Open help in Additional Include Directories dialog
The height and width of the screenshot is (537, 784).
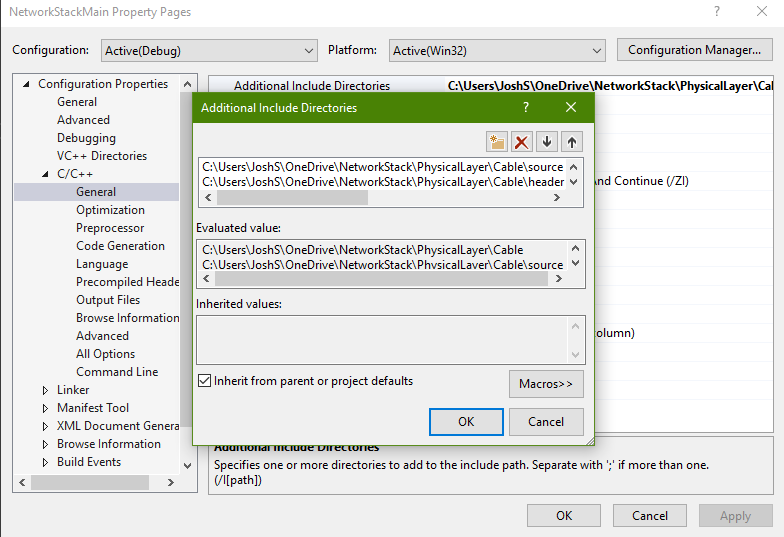(526, 107)
